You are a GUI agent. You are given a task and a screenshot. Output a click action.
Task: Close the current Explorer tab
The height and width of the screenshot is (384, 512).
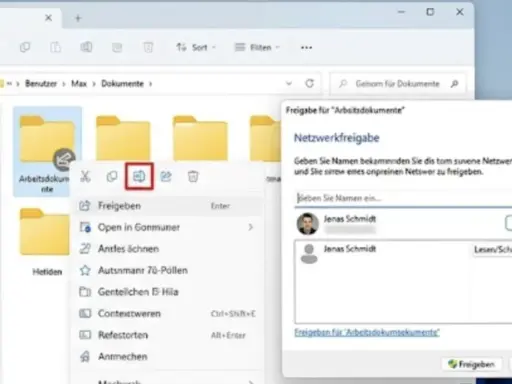(48, 18)
